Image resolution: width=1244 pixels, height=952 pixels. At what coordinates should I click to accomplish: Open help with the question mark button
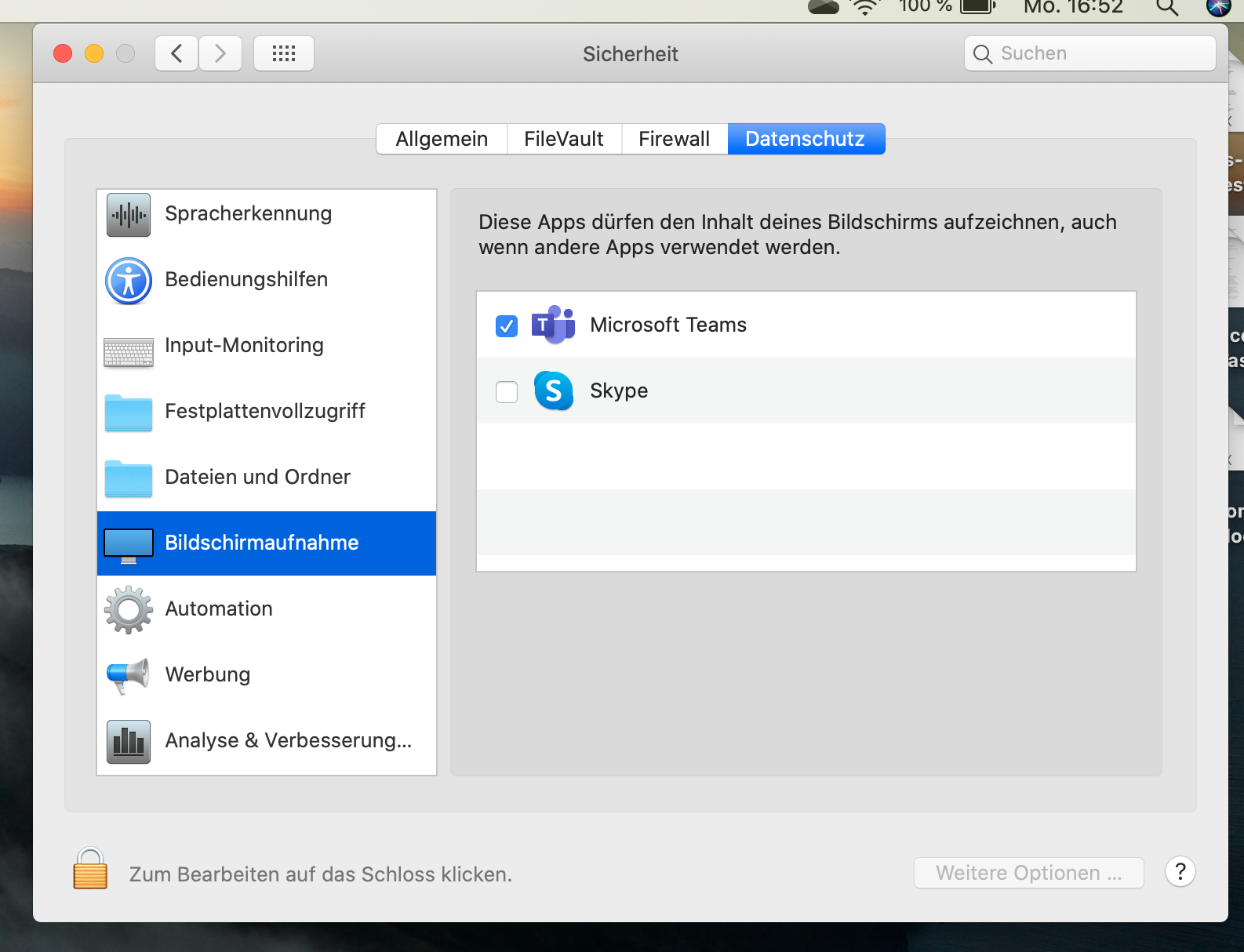(x=1180, y=871)
